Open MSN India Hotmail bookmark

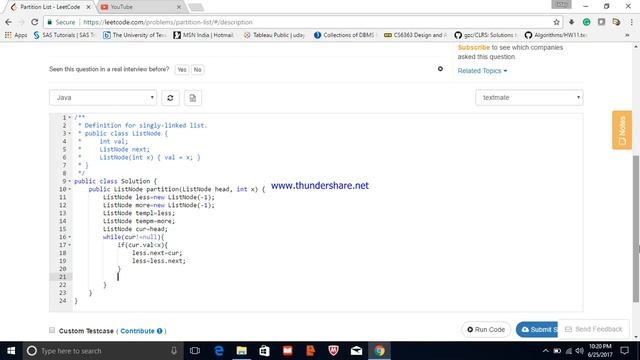(x=204, y=35)
